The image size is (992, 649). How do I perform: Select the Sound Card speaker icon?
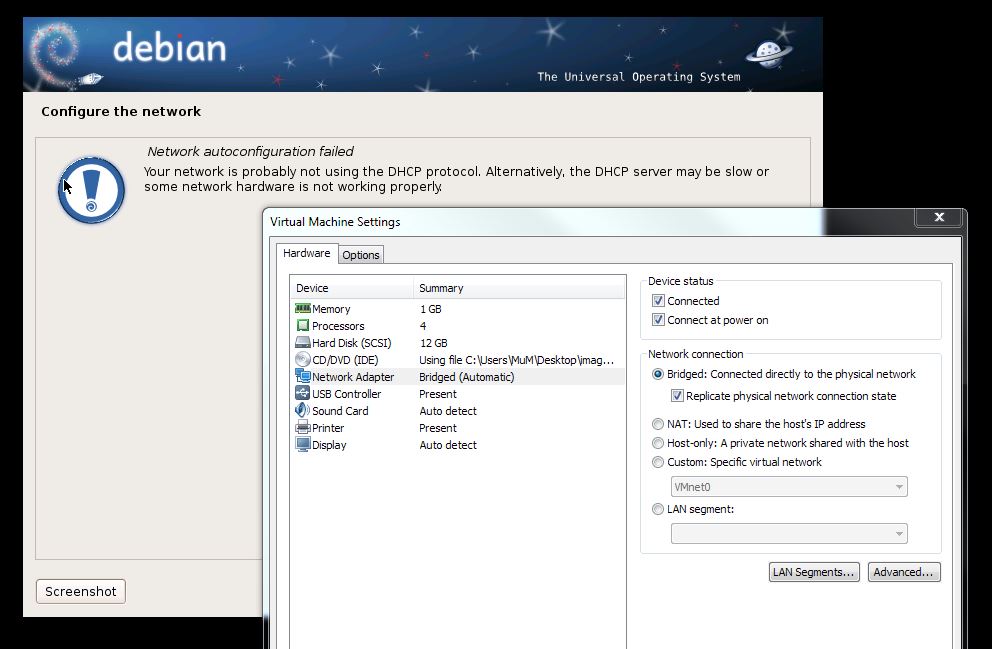pyautogui.click(x=302, y=411)
